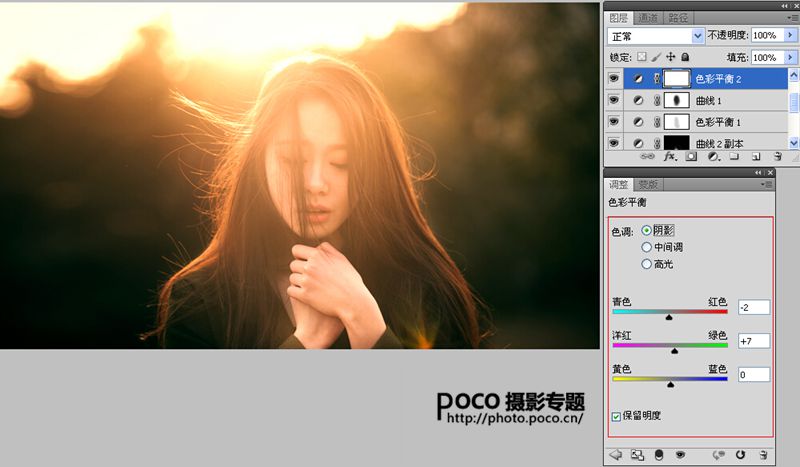
Task: Collapse the Adjustments panel group
Action: [760, 173]
